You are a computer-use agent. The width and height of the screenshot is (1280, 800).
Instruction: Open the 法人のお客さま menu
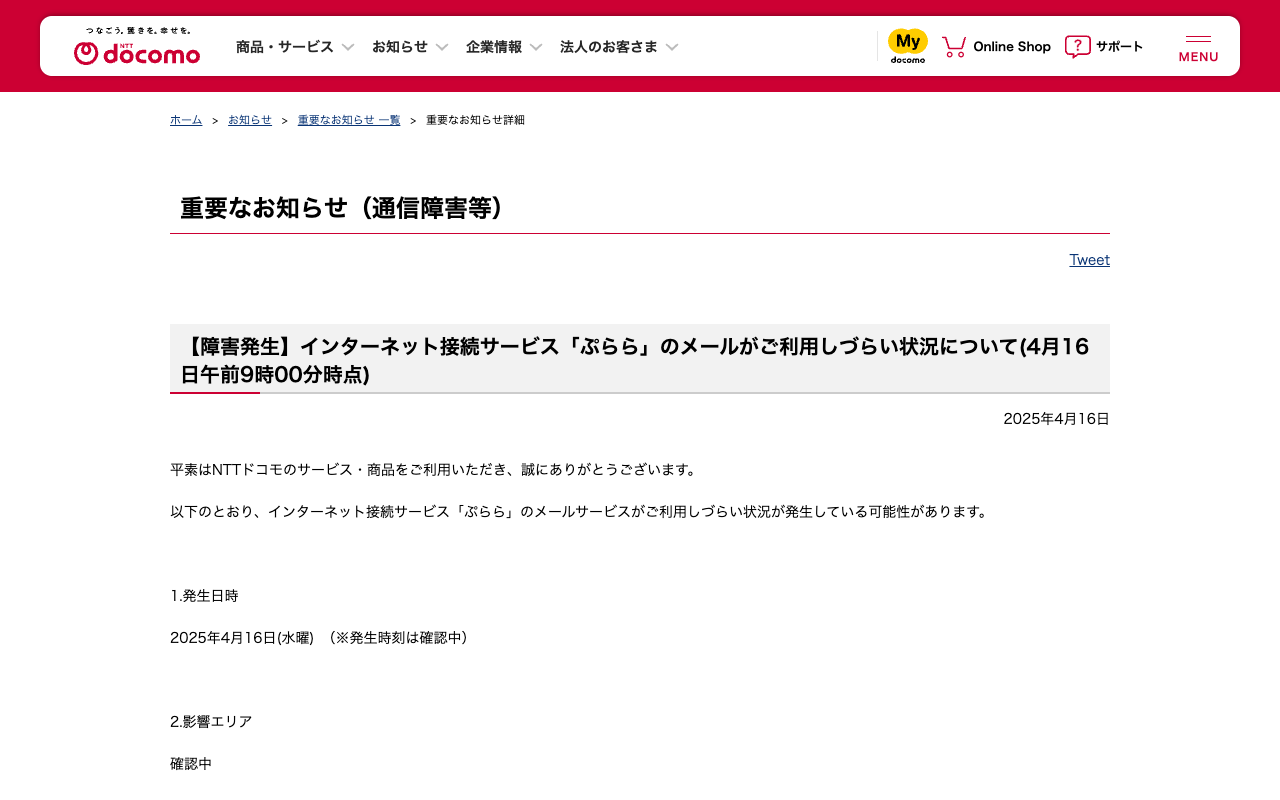tap(609, 47)
